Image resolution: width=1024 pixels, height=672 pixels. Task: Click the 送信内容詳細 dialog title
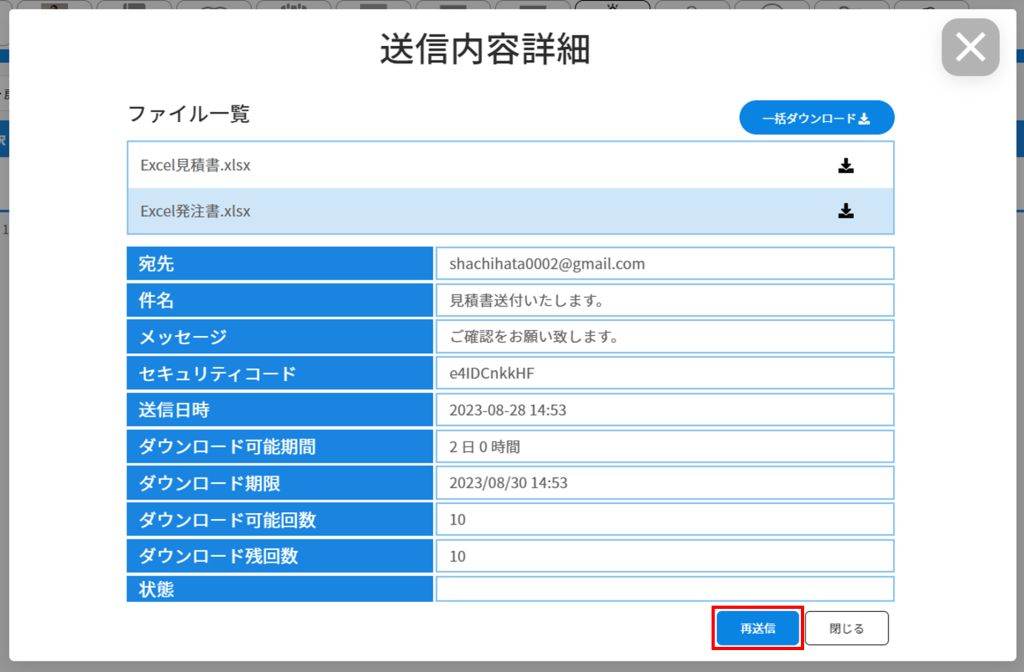coord(484,49)
